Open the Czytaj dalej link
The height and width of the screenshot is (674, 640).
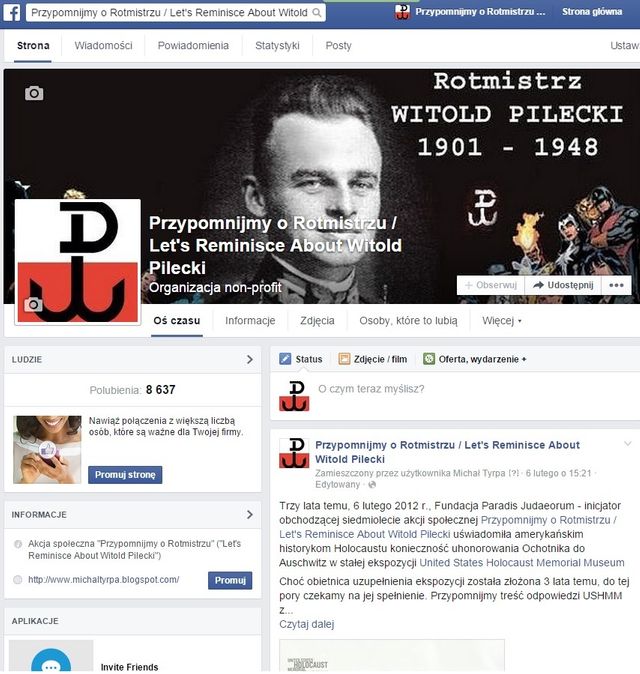pyautogui.click(x=306, y=624)
